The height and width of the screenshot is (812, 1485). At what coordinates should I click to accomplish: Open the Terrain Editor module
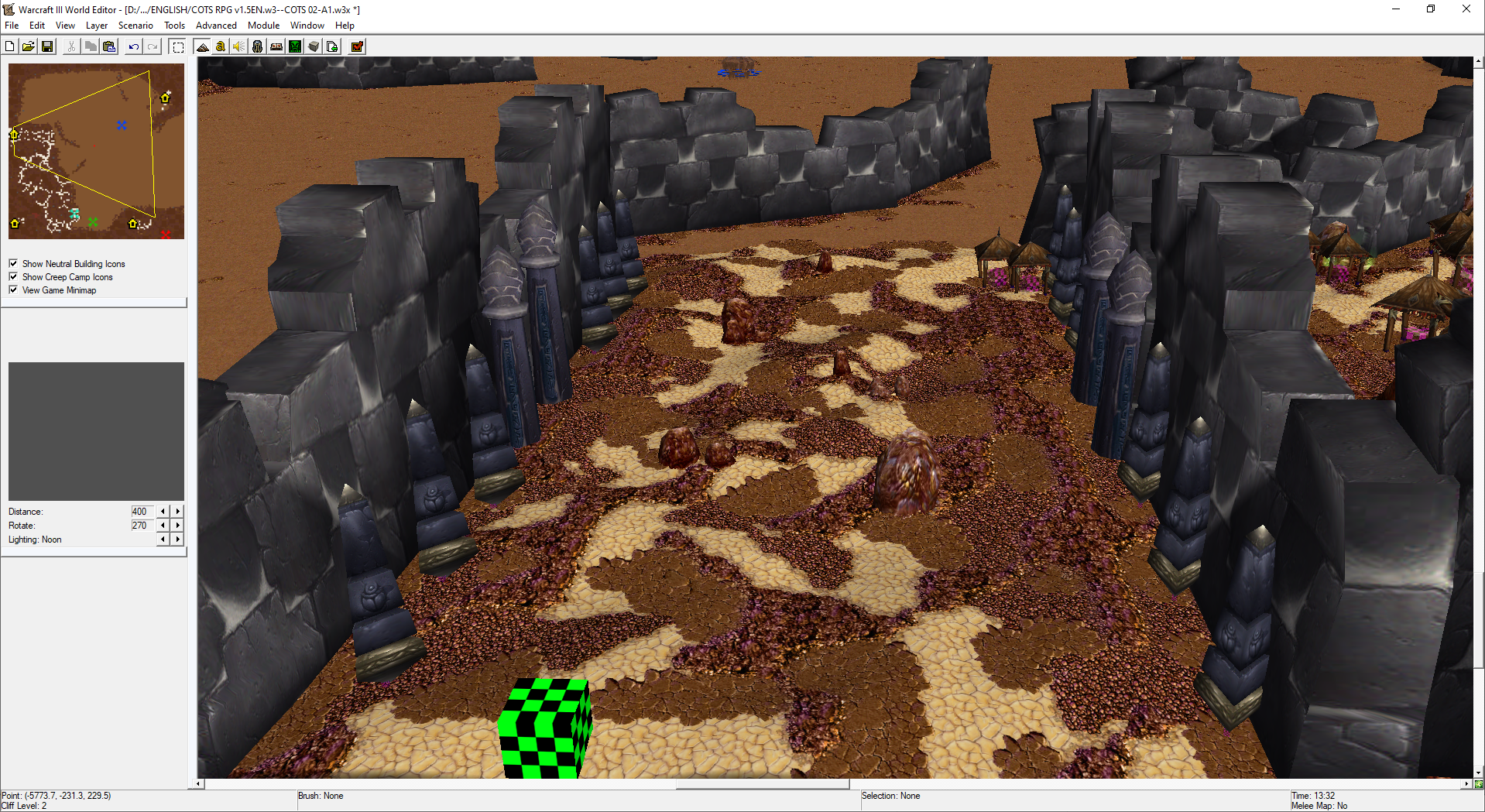point(202,46)
